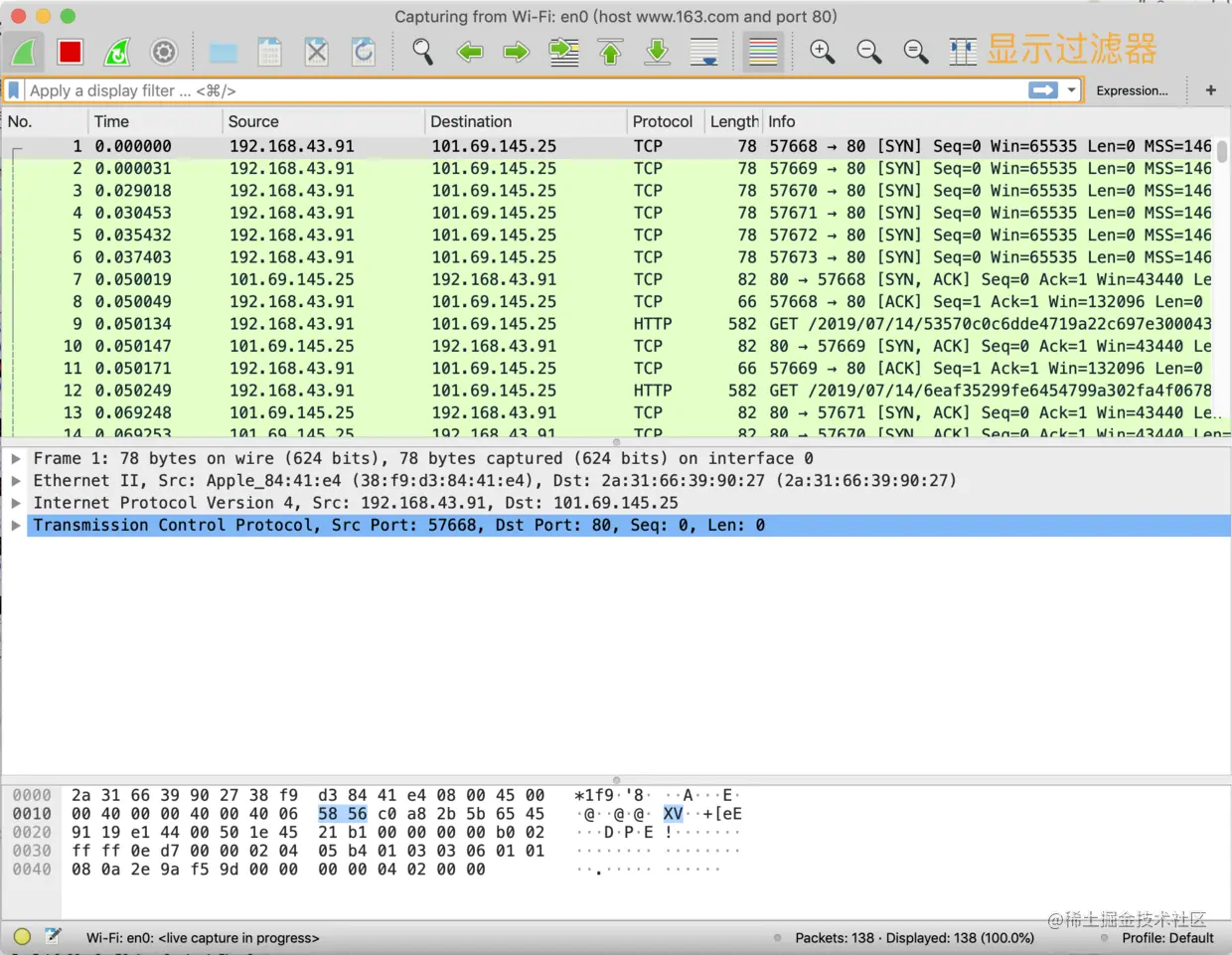Screen dimensions: 1232x955
Task: Click the display filter input field
Action: coord(527,90)
